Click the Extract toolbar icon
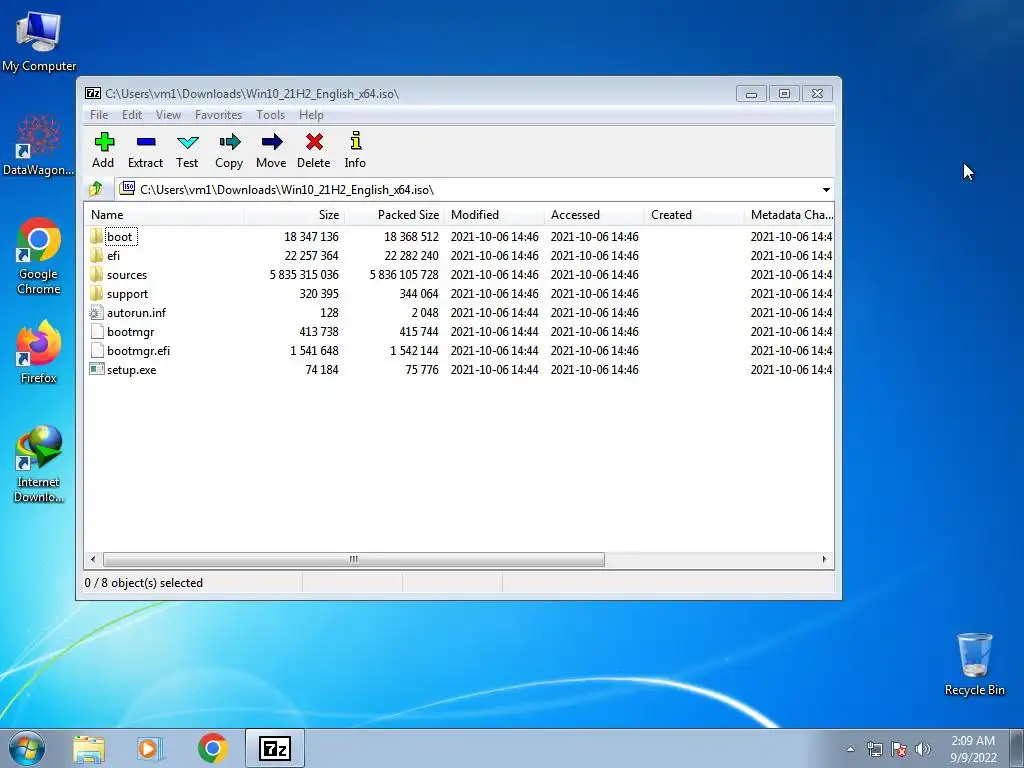This screenshot has width=1024, height=768. click(146, 142)
